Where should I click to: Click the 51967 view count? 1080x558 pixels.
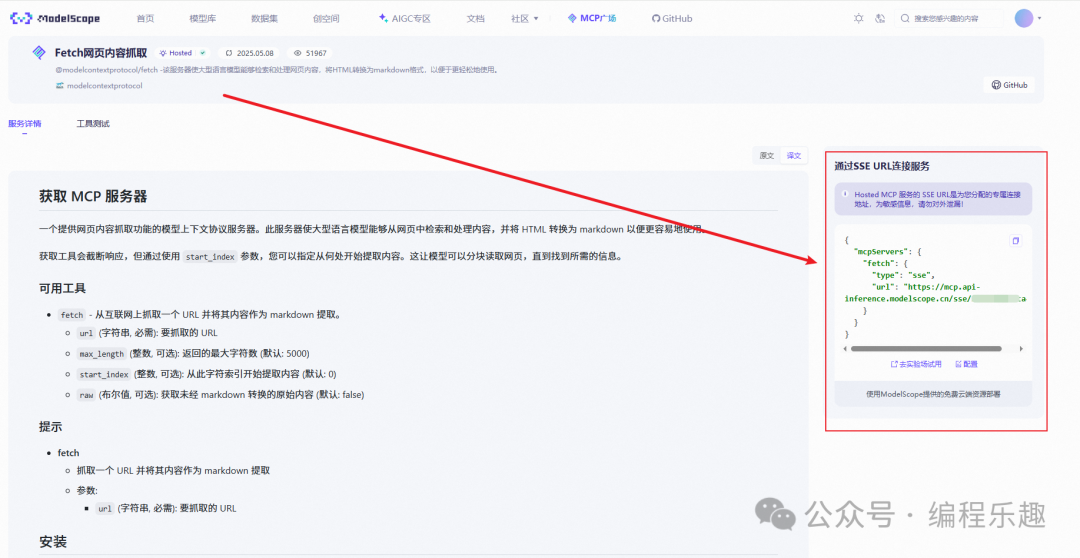[x=311, y=53]
